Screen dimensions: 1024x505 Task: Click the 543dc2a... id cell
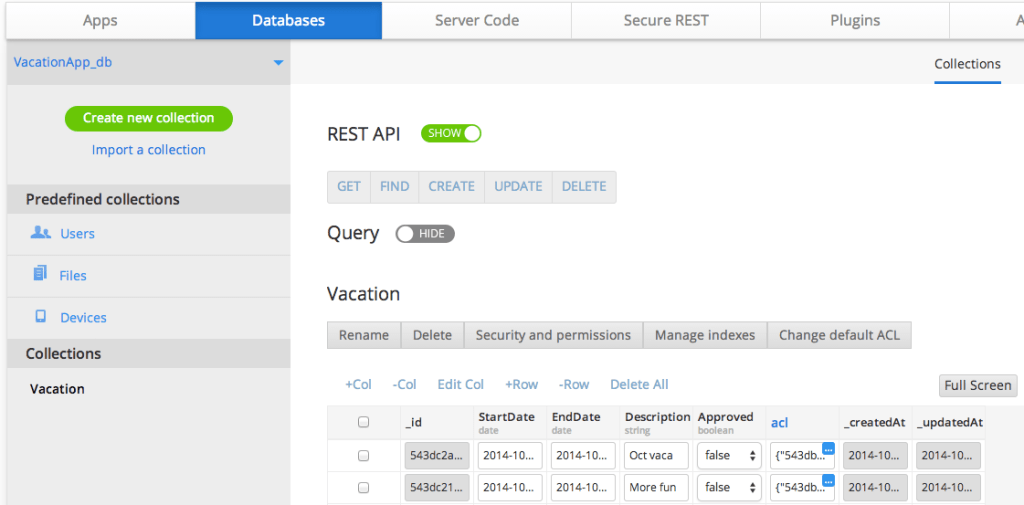[437, 455]
